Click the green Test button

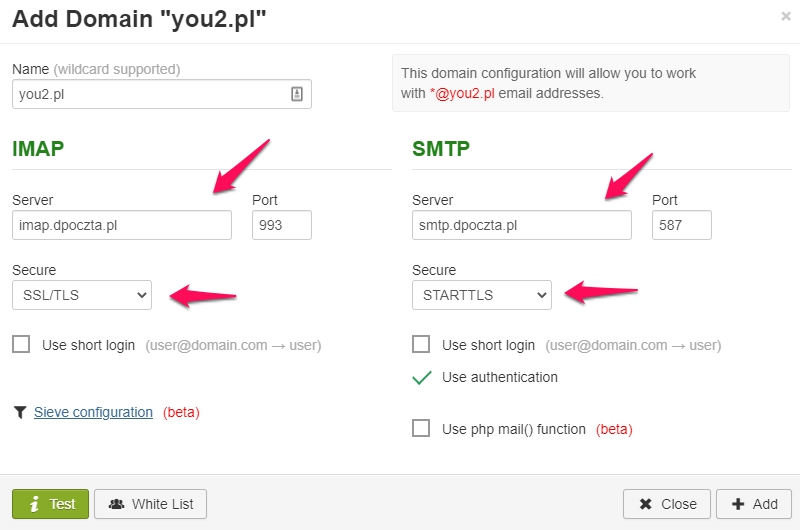pyautogui.click(x=51, y=504)
